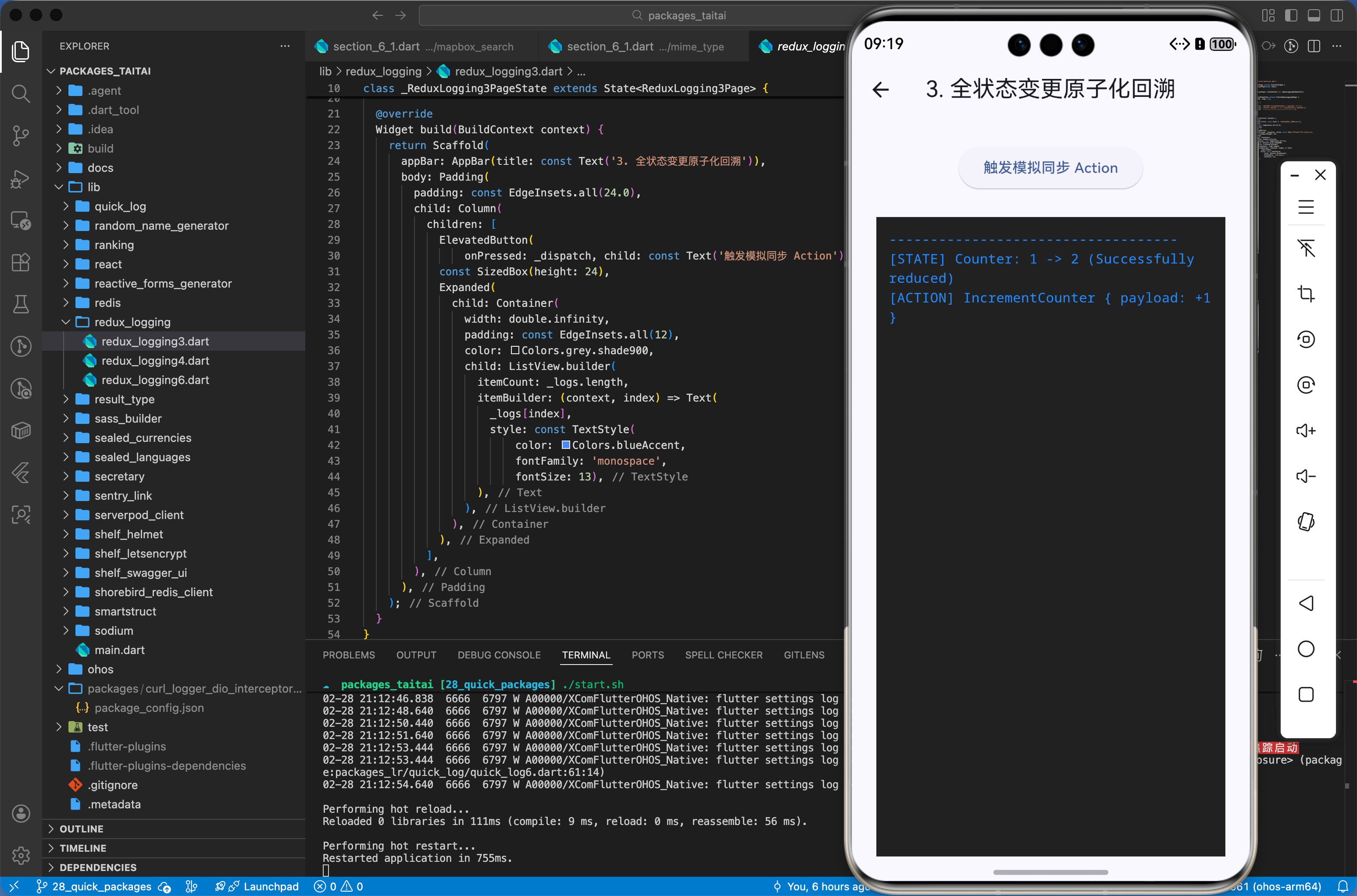This screenshot has width=1357, height=896.
Task: Click the emulator screenshot crop icon
Action: tap(1306, 294)
